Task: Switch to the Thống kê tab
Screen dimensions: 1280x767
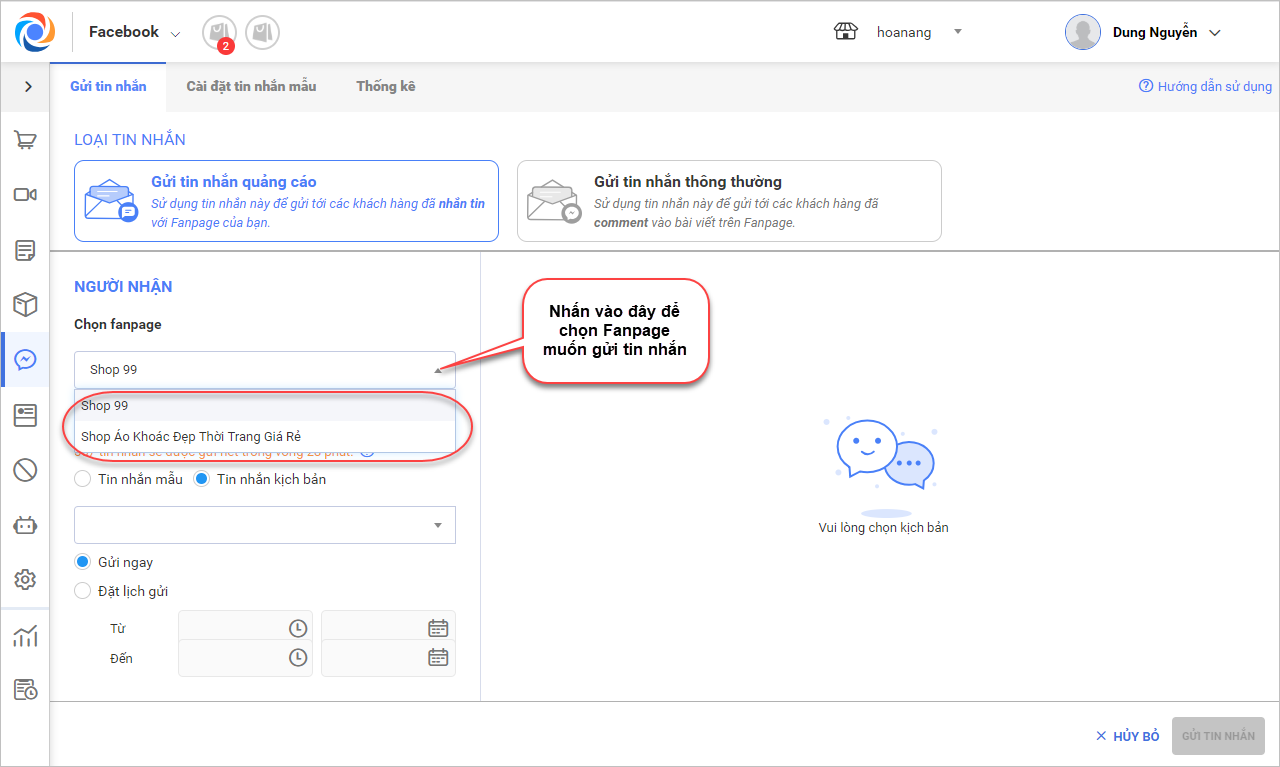Action: (386, 86)
